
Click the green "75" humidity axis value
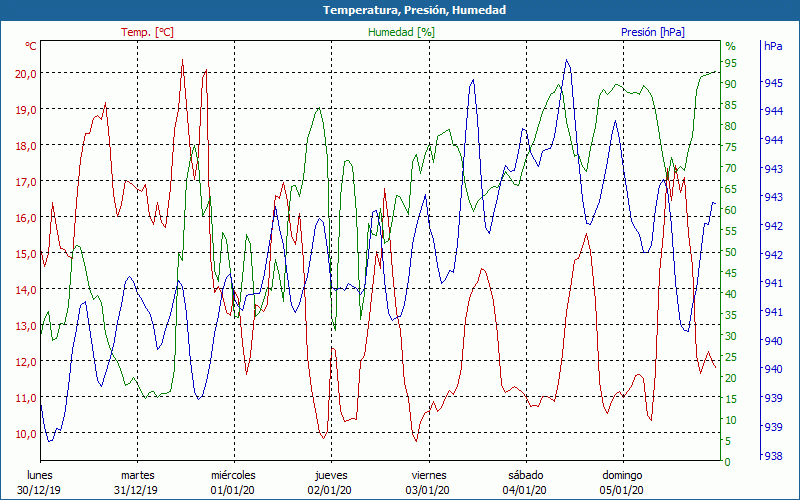(731, 147)
